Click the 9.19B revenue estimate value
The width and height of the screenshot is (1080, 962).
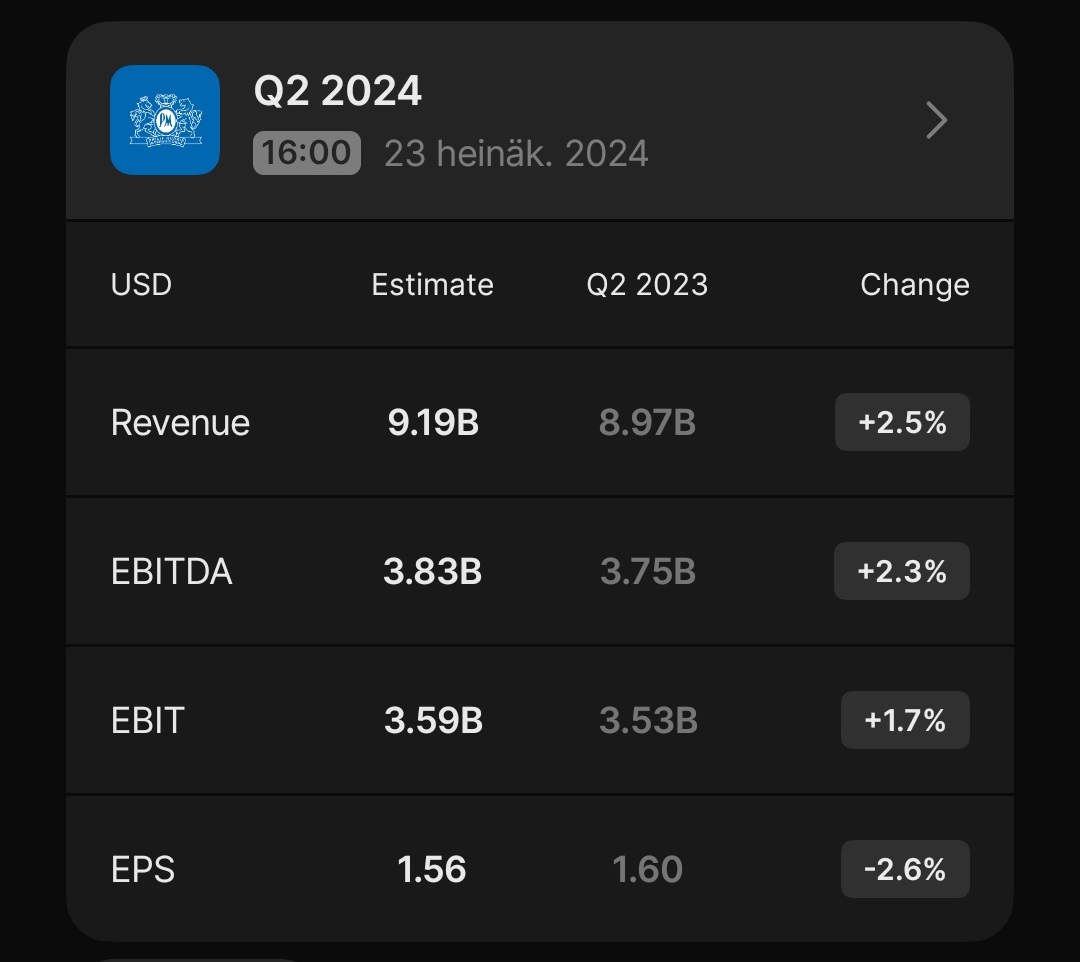tap(433, 422)
